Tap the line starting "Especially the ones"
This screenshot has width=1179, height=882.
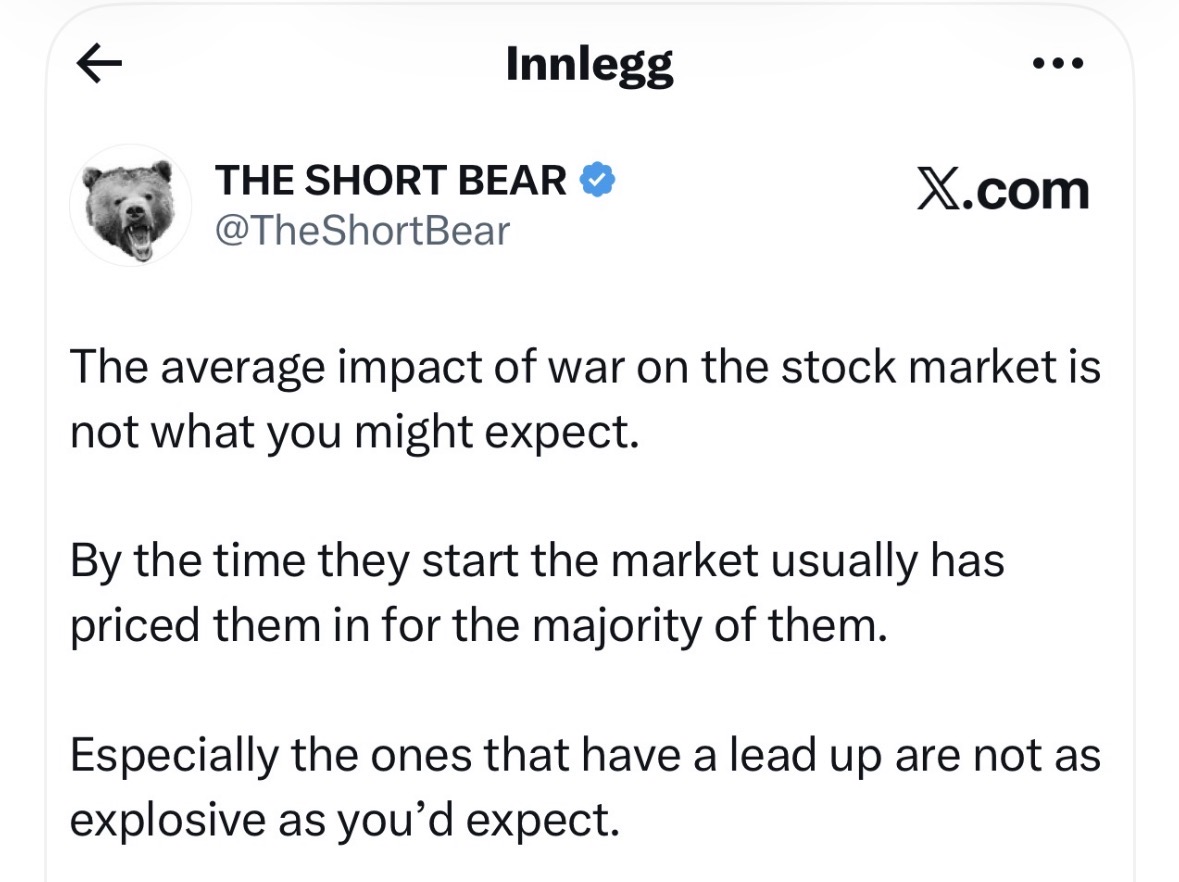tap(585, 756)
